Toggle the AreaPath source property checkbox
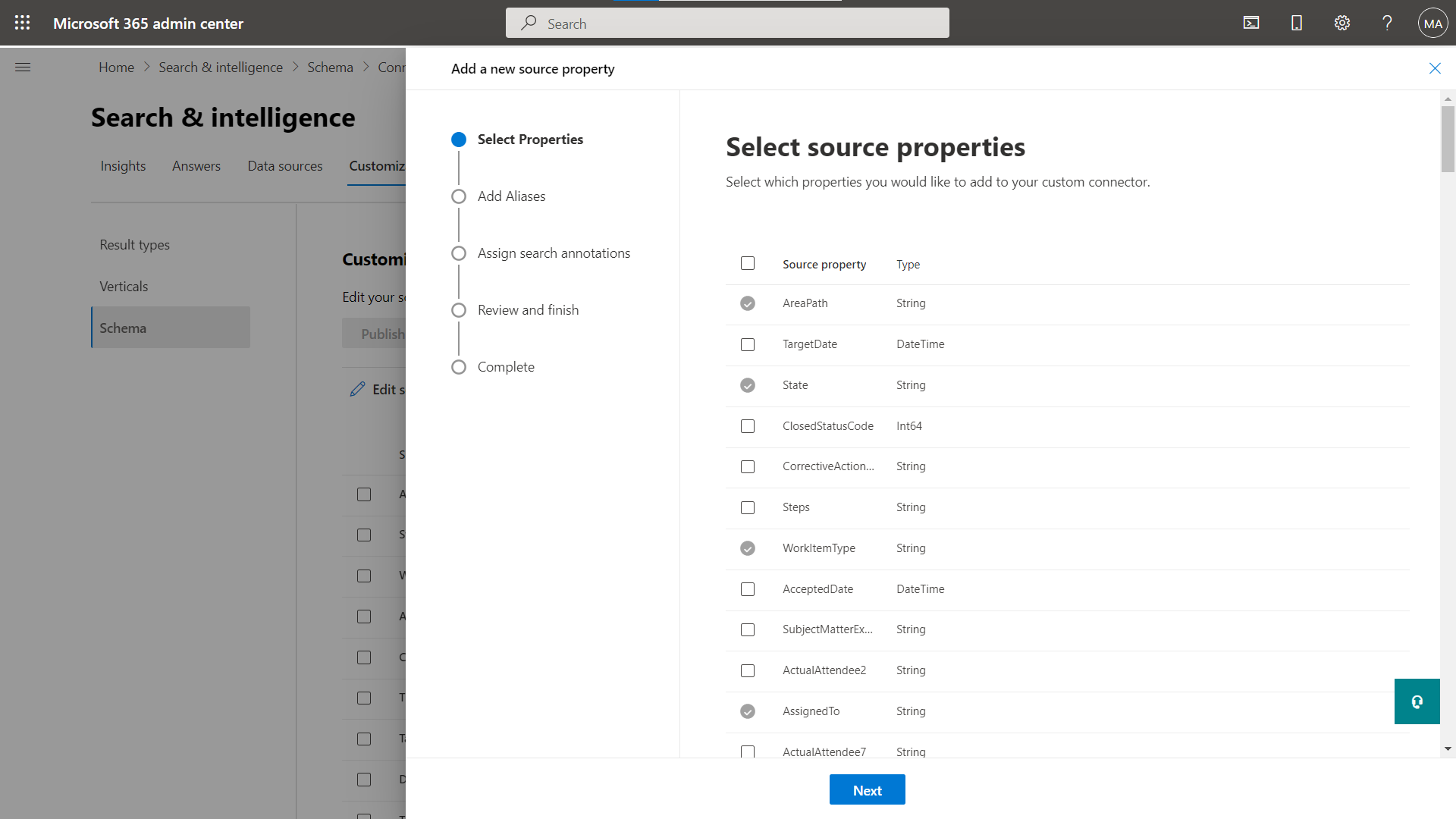Image resolution: width=1456 pixels, height=819 pixels. 747,303
